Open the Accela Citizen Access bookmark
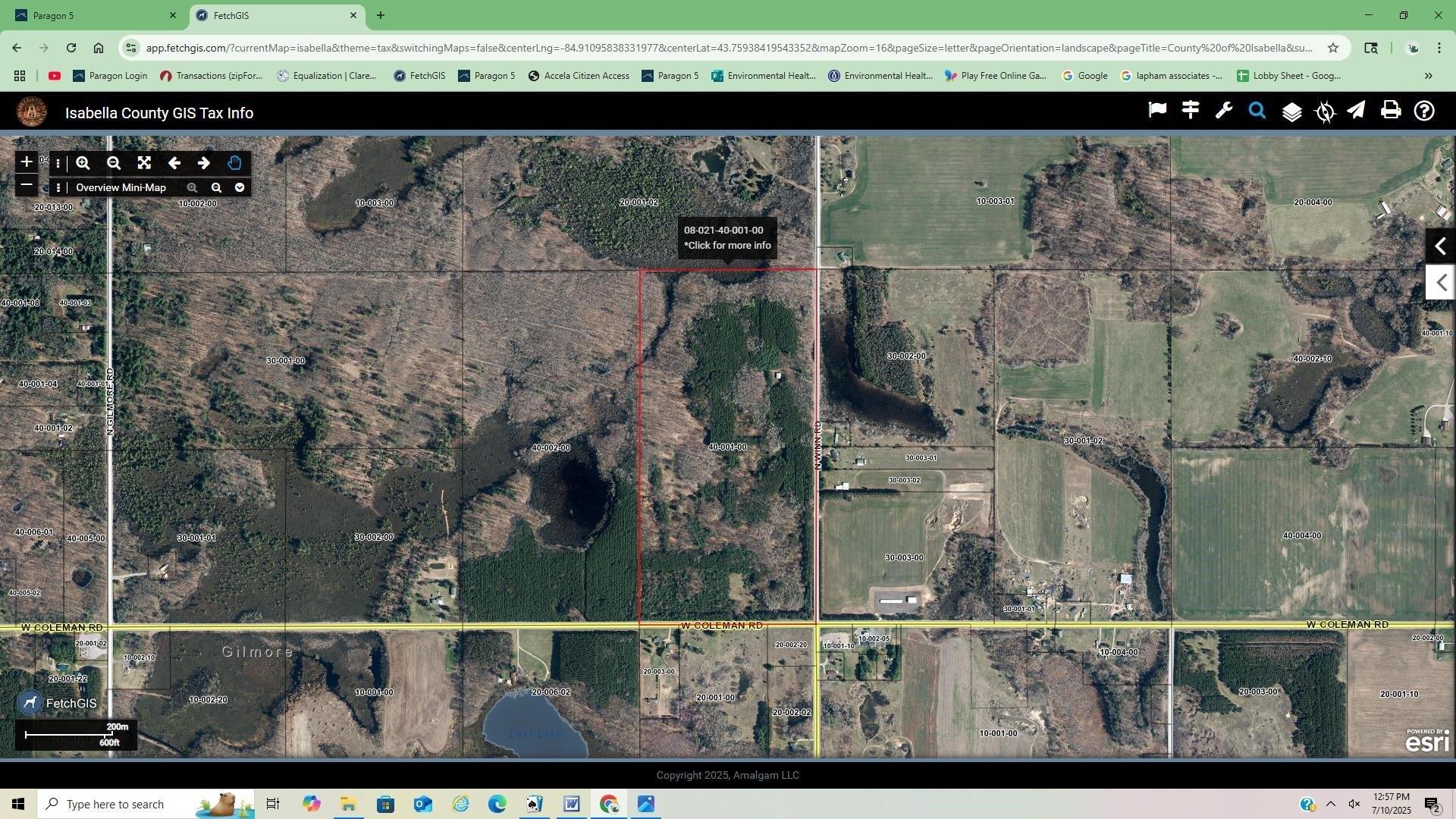1456x819 pixels. [x=579, y=76]
